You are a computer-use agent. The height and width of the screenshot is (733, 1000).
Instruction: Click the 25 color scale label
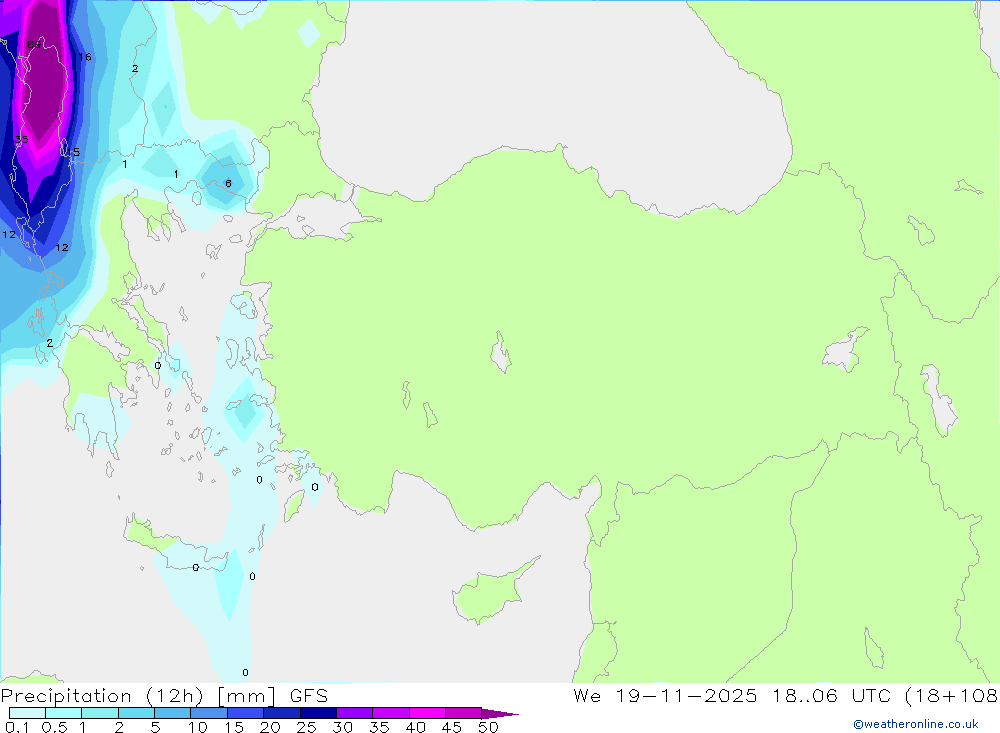tap(307, 727)
